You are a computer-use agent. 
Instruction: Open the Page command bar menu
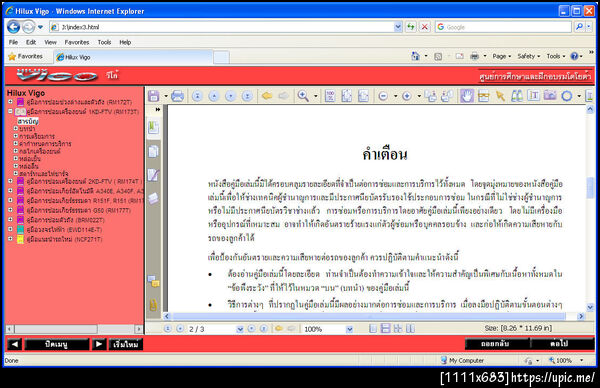[x=501, y=56]
